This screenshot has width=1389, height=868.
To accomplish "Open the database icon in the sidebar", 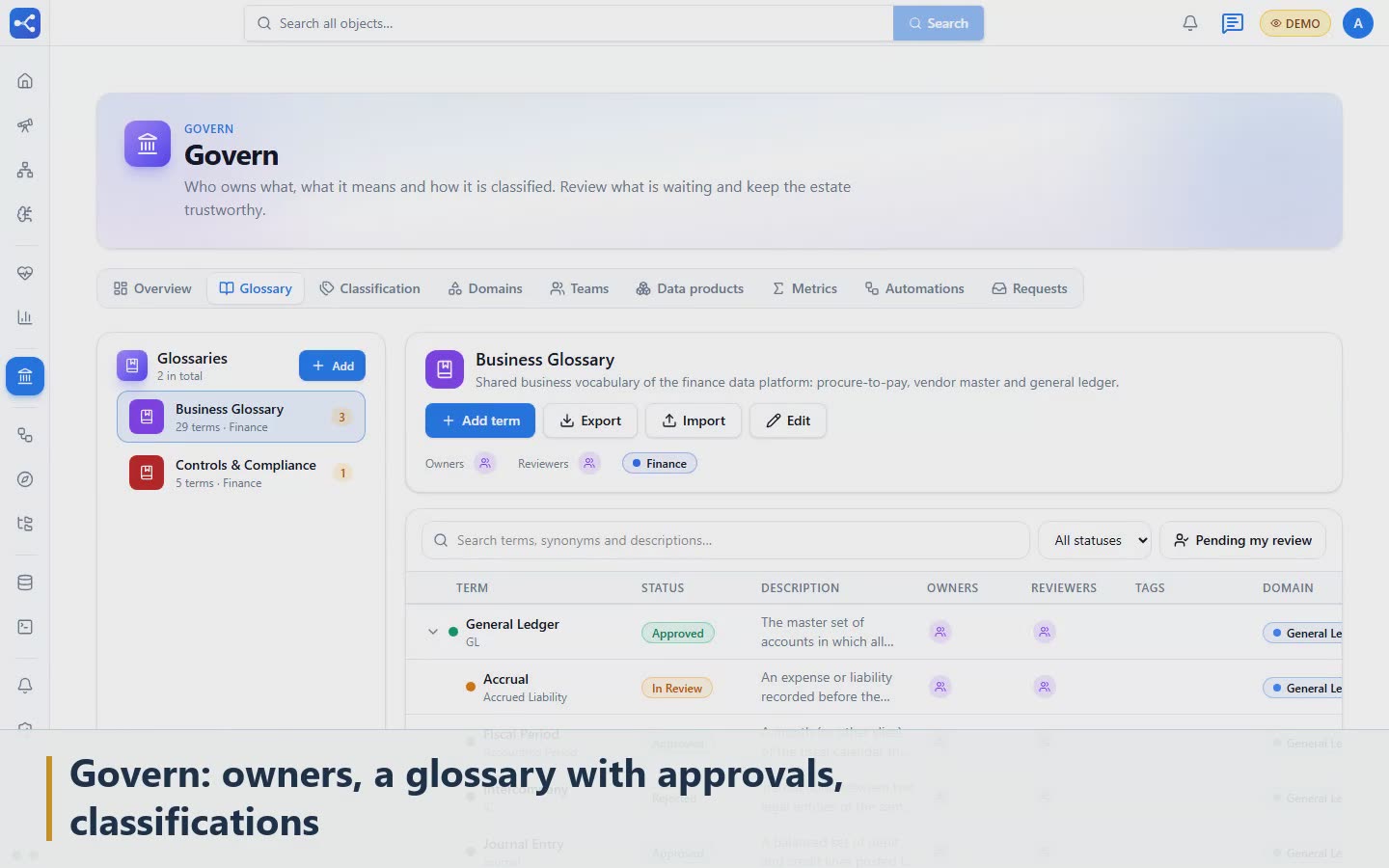I will click(x=25, y=583).
